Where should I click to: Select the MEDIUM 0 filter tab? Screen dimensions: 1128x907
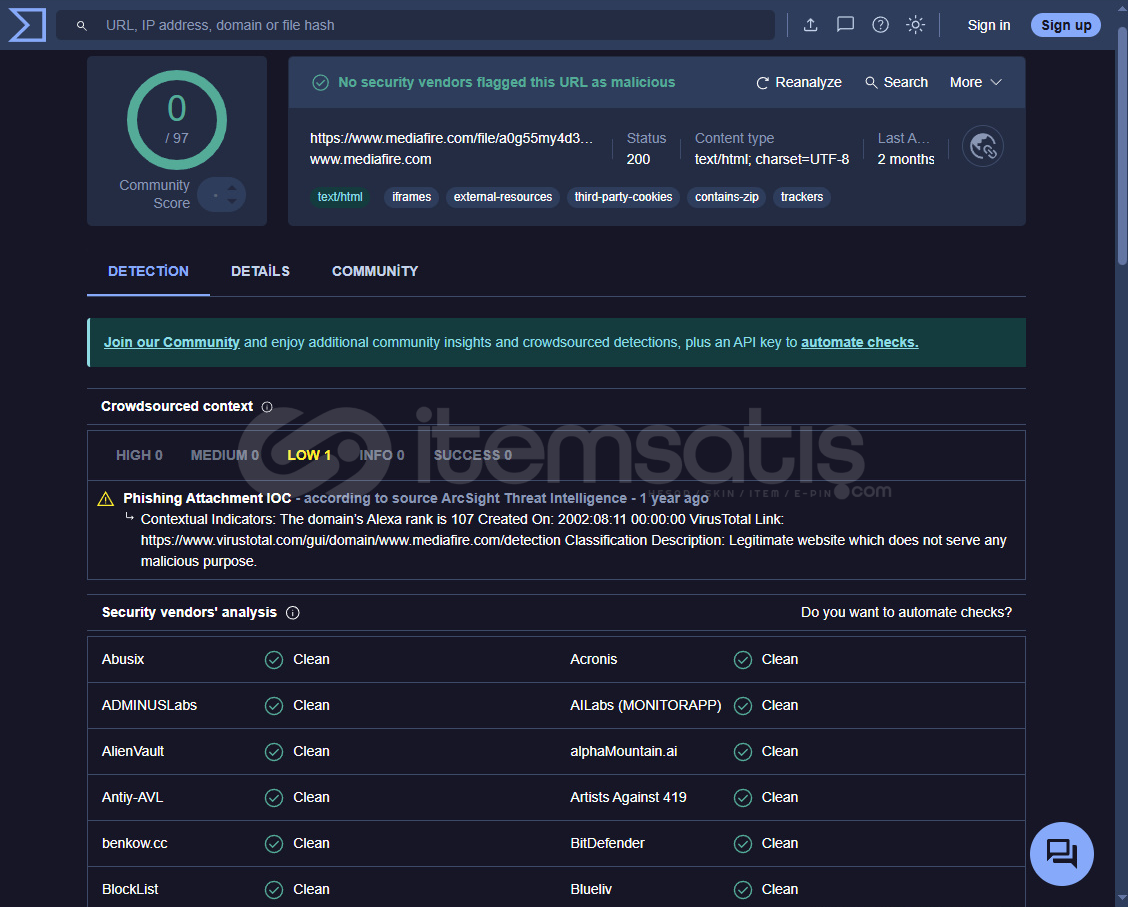click(x=224, y=455)
